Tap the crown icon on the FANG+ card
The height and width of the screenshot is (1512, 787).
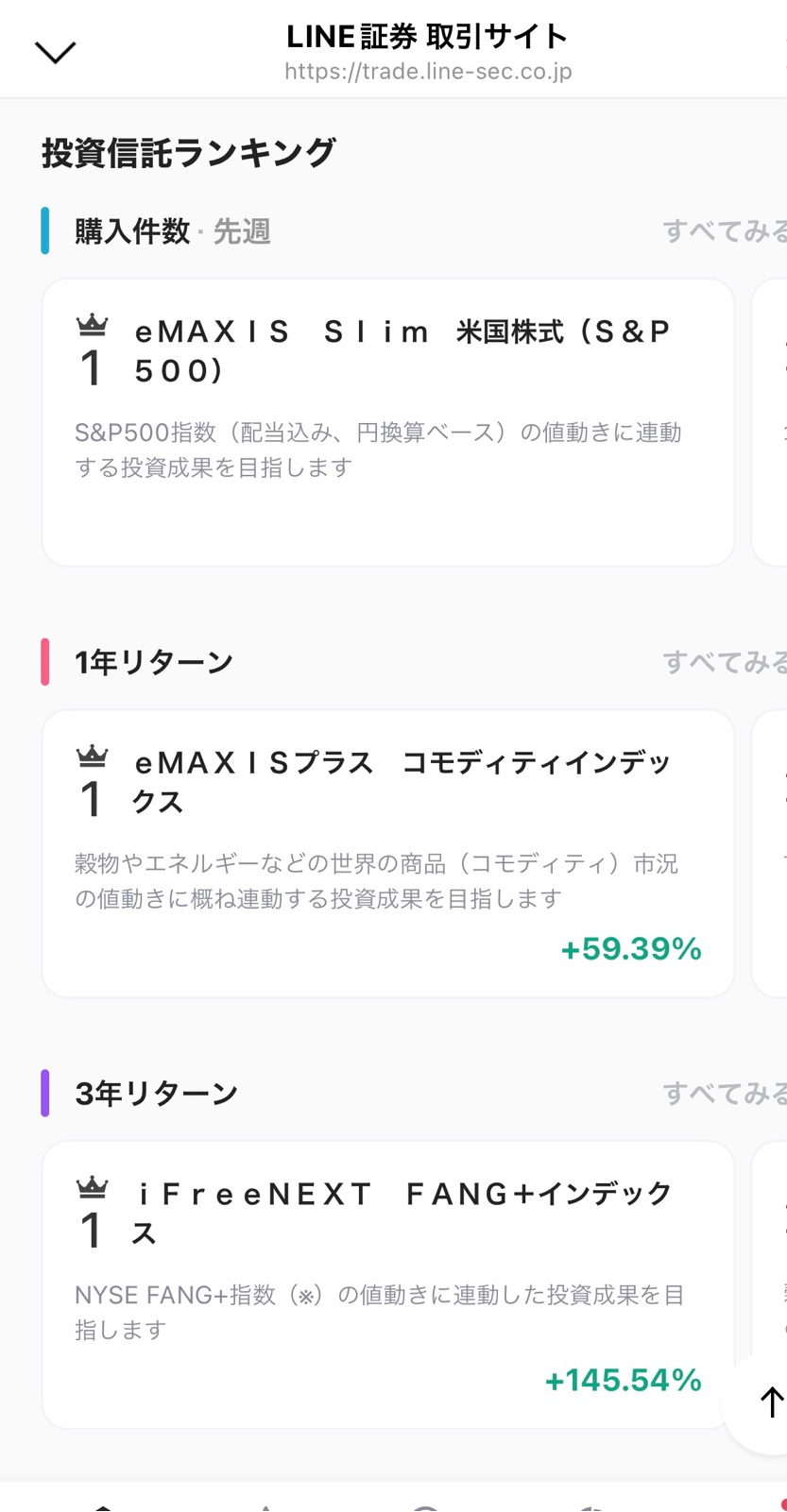click(92, 1187)
